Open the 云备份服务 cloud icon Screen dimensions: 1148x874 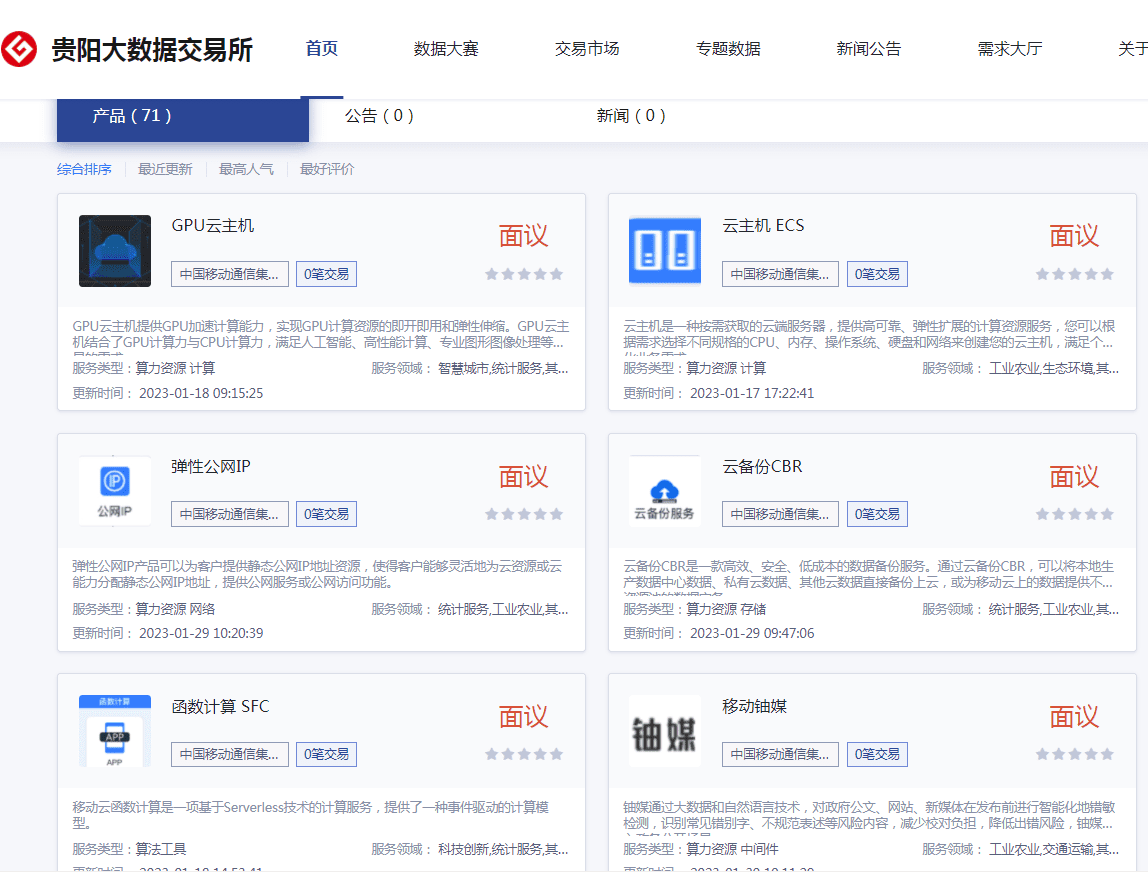click(x=665, y=491)
